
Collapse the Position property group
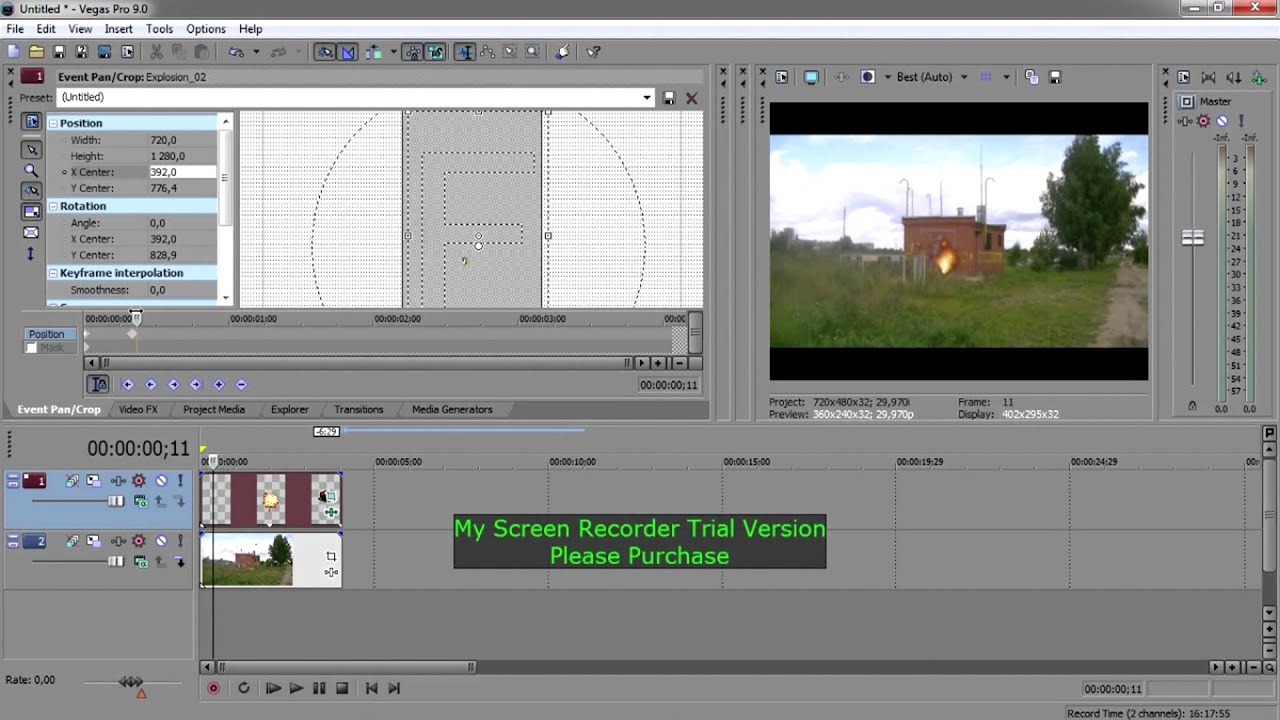tap(53, 123)
